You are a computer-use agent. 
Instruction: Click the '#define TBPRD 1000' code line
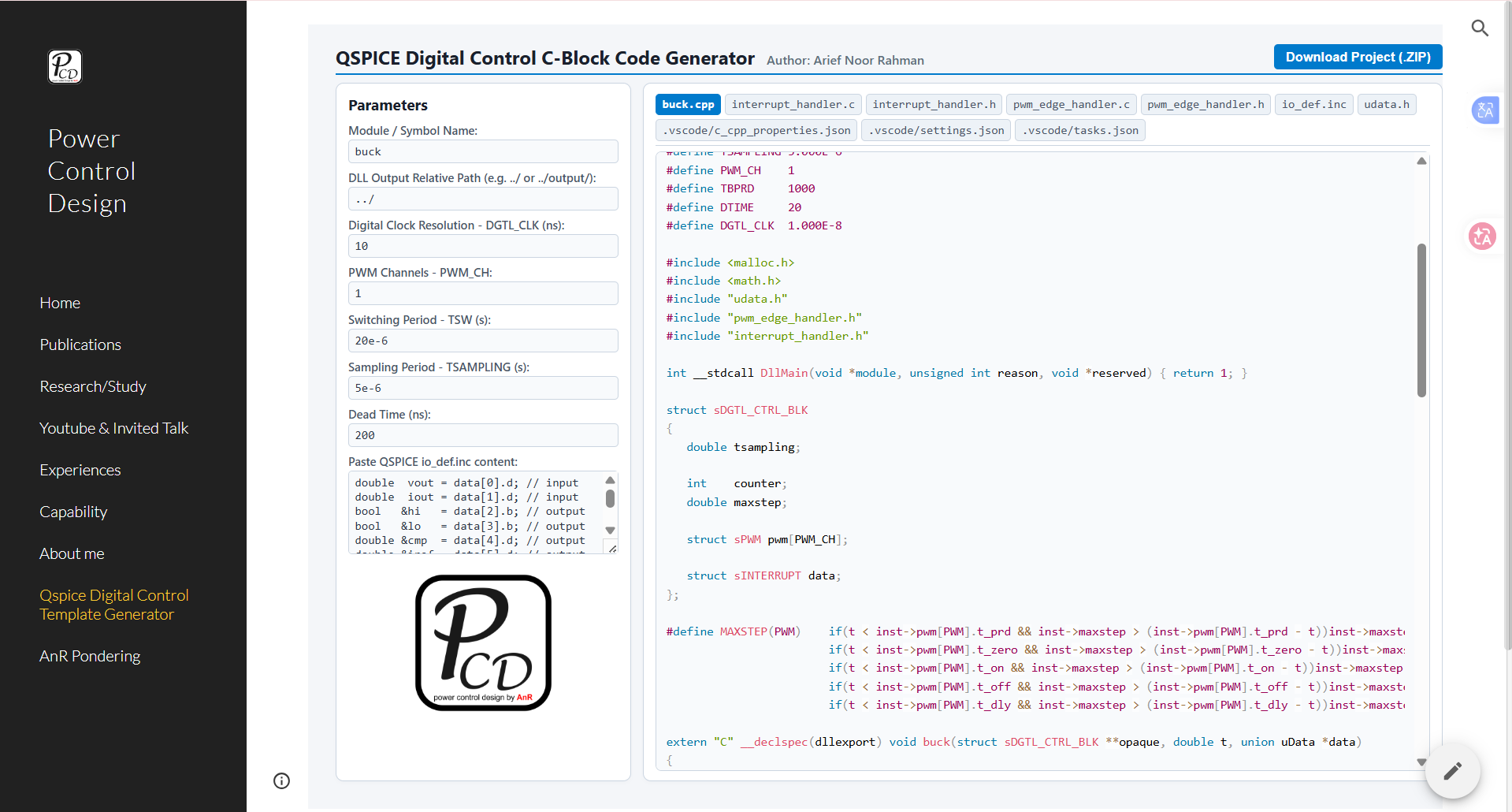tap(741, 188)
